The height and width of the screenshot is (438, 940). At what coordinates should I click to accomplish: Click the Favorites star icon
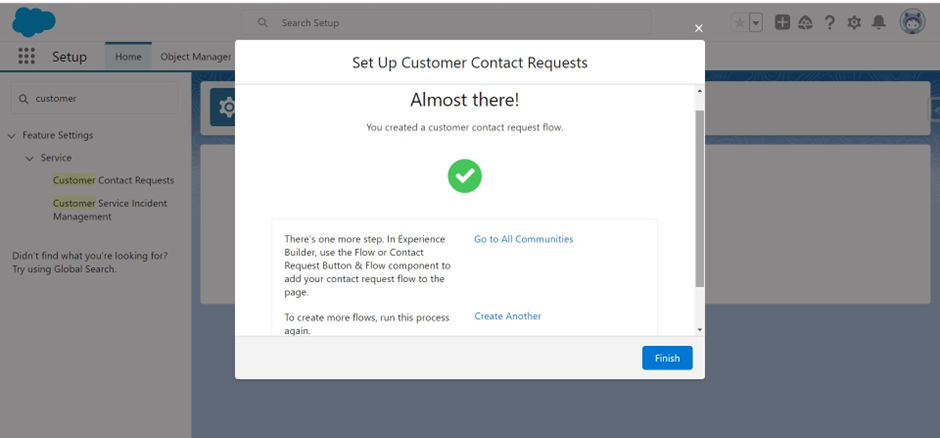pyautogui.click(x=740, y=23)
